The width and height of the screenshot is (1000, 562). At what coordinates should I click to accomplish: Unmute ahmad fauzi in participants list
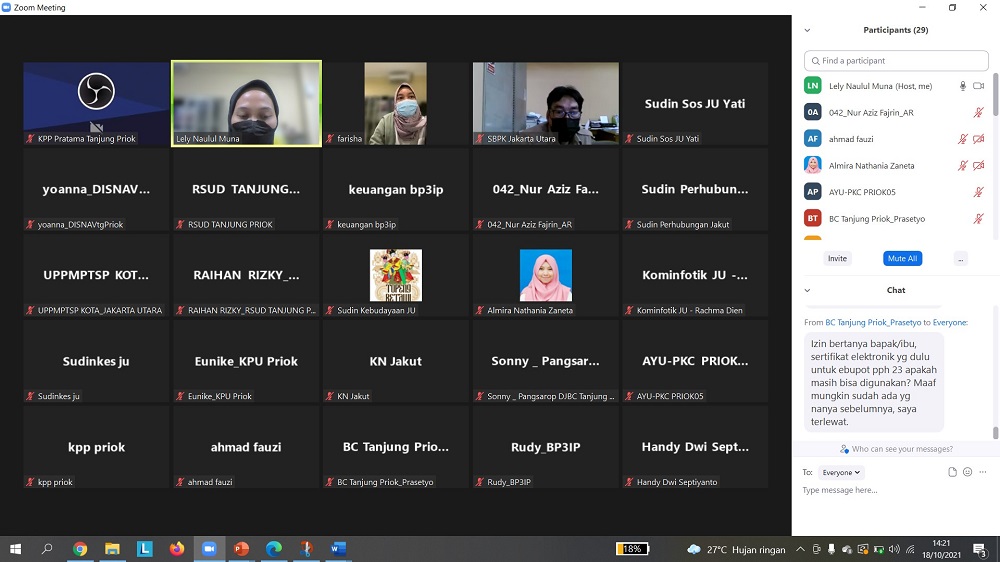tap(962, 139)
